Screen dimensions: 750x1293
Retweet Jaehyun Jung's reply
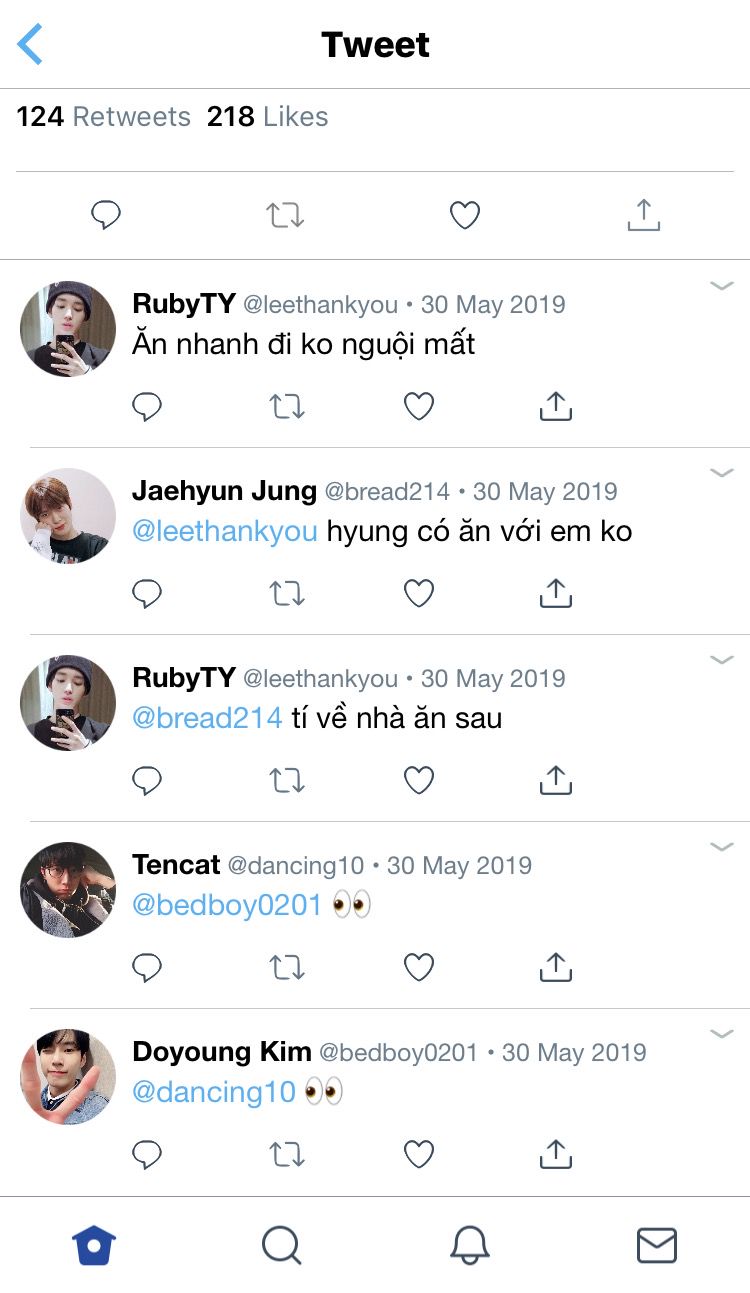click(x=287, y=594)
